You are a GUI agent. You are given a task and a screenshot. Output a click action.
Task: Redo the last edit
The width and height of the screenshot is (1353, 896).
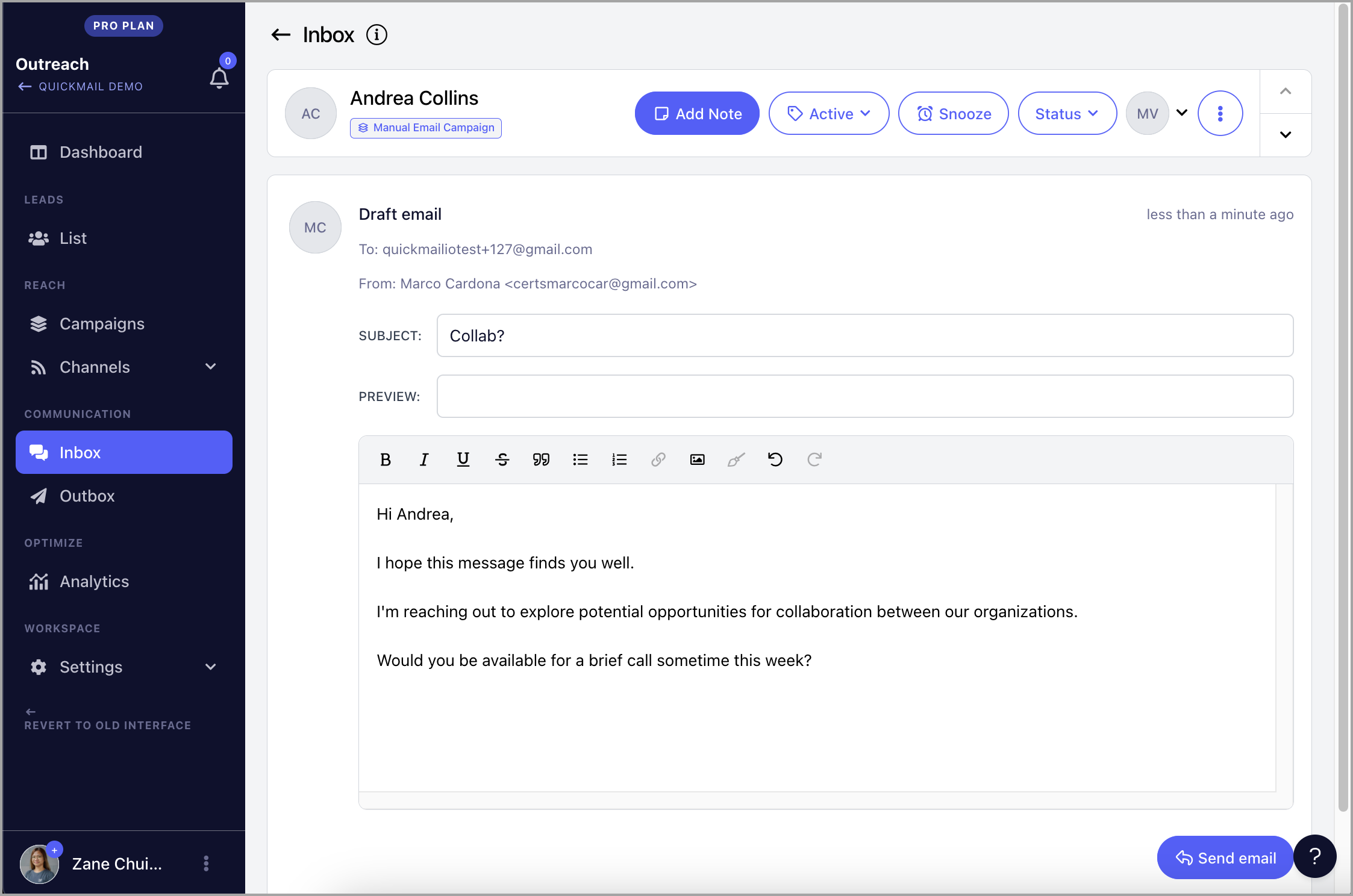coord(814,460)
